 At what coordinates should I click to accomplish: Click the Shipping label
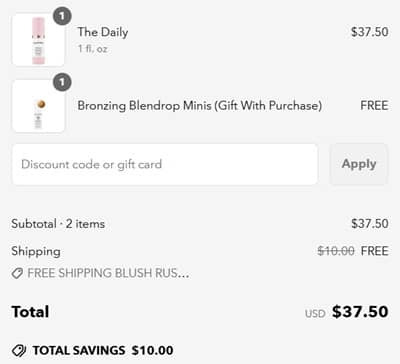36,251
